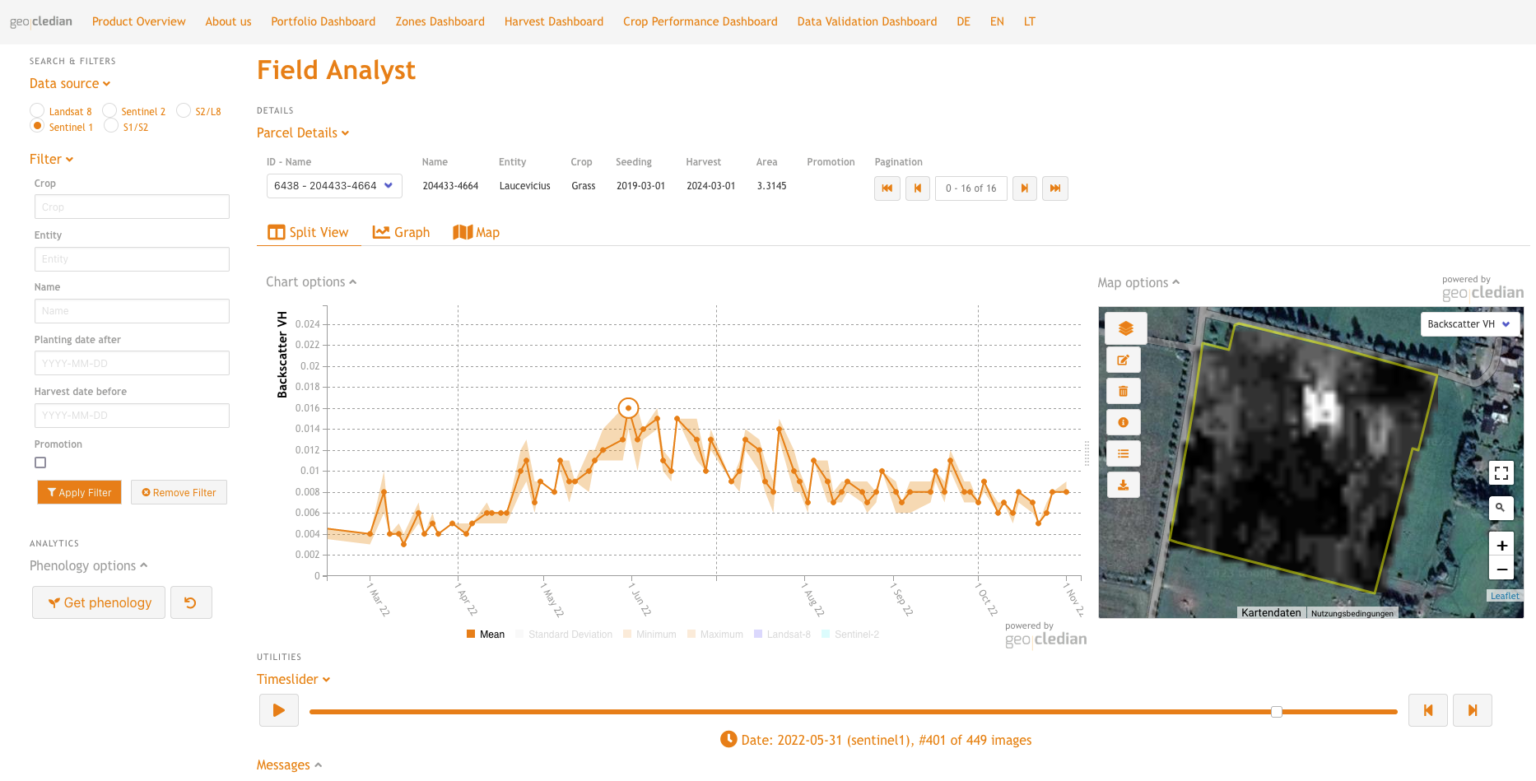
Task: Click the map info icon
Action: tap(1122, 423)
